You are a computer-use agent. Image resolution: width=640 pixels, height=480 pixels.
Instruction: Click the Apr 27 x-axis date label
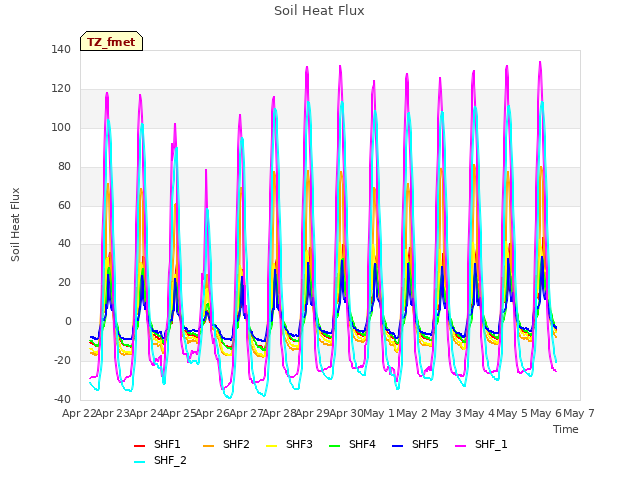point(246,413)
